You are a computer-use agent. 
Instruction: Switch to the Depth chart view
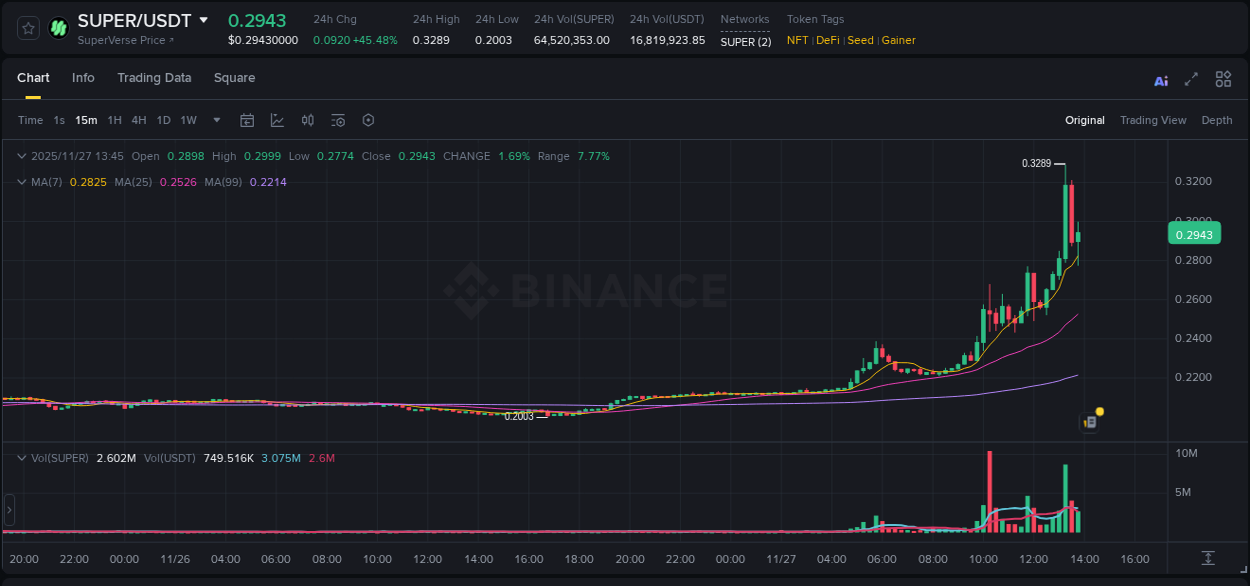(x=1217, y=120)
